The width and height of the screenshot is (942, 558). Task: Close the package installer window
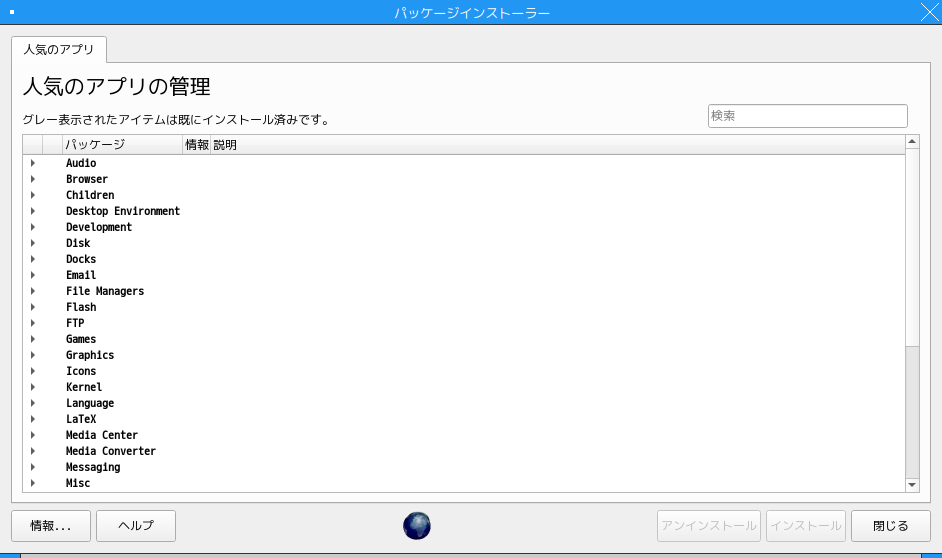tap(929, 12)
